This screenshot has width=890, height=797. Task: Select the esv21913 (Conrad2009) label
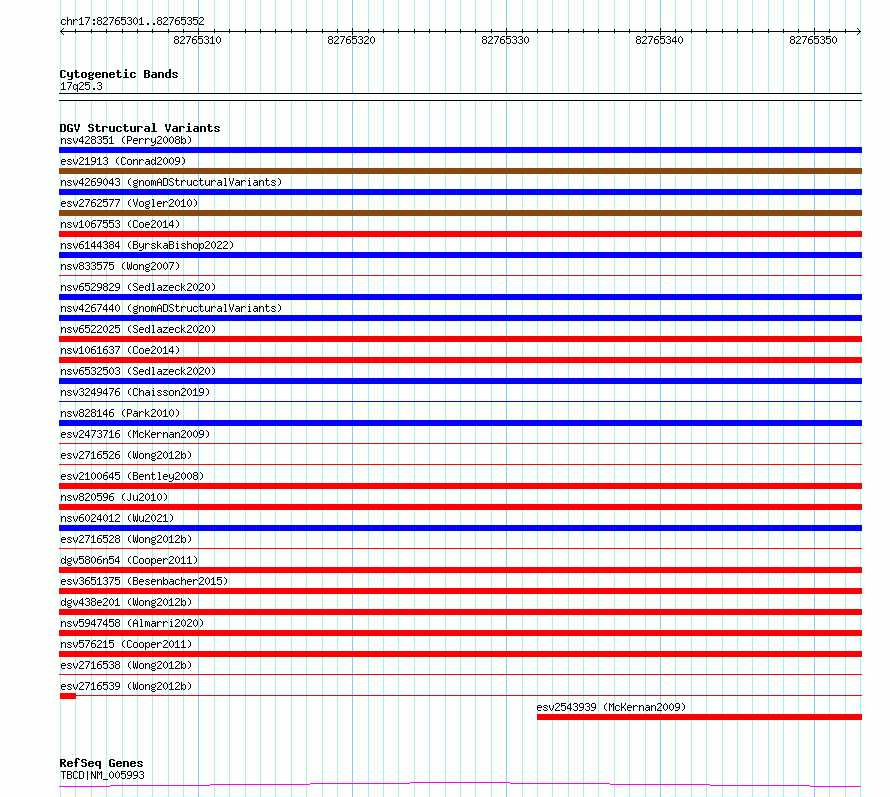tap(123, 161)
